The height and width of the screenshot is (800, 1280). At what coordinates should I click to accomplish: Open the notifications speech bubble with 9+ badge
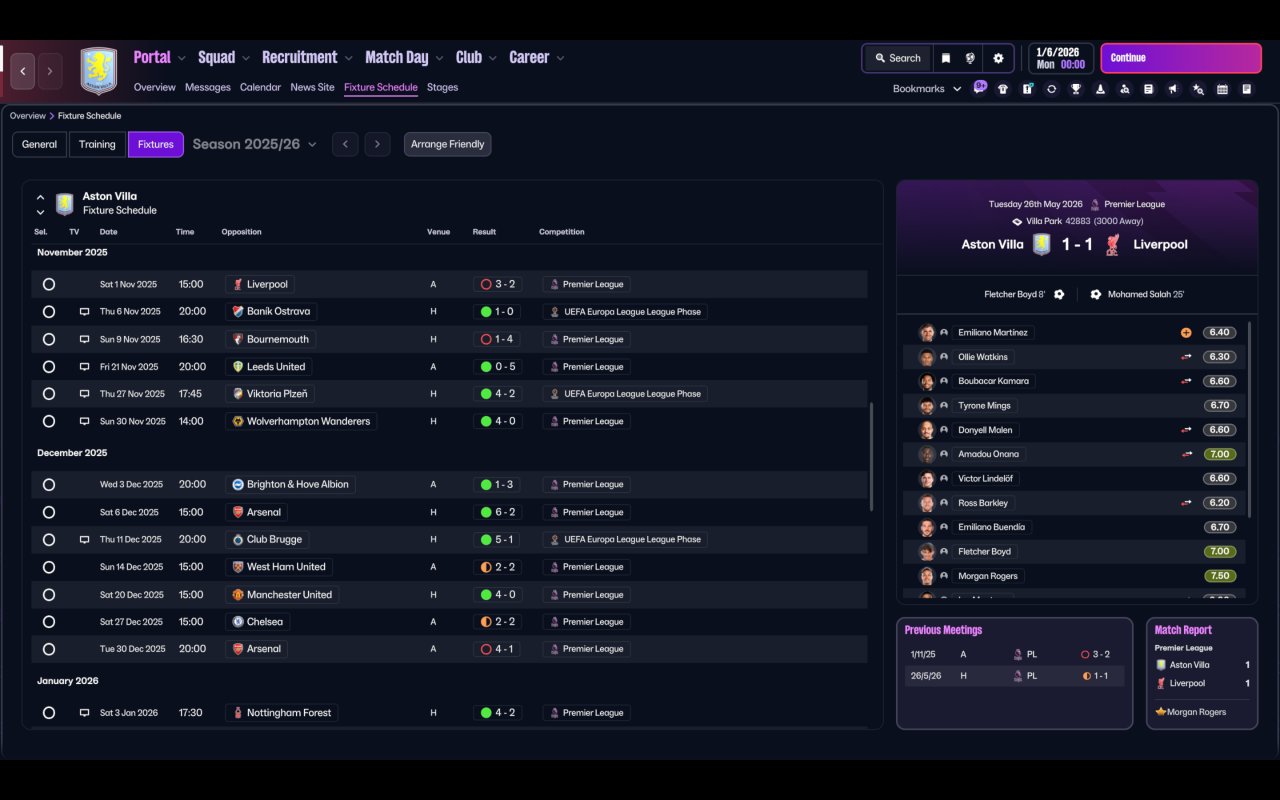click(x=980, y=88)
